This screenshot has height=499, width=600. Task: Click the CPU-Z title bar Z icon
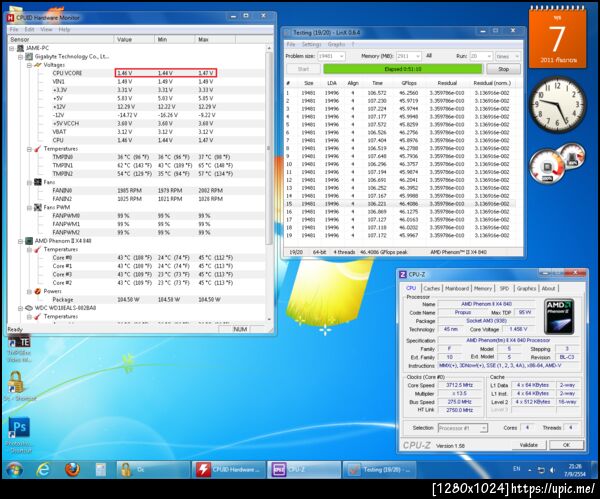[x=403, y=274]
